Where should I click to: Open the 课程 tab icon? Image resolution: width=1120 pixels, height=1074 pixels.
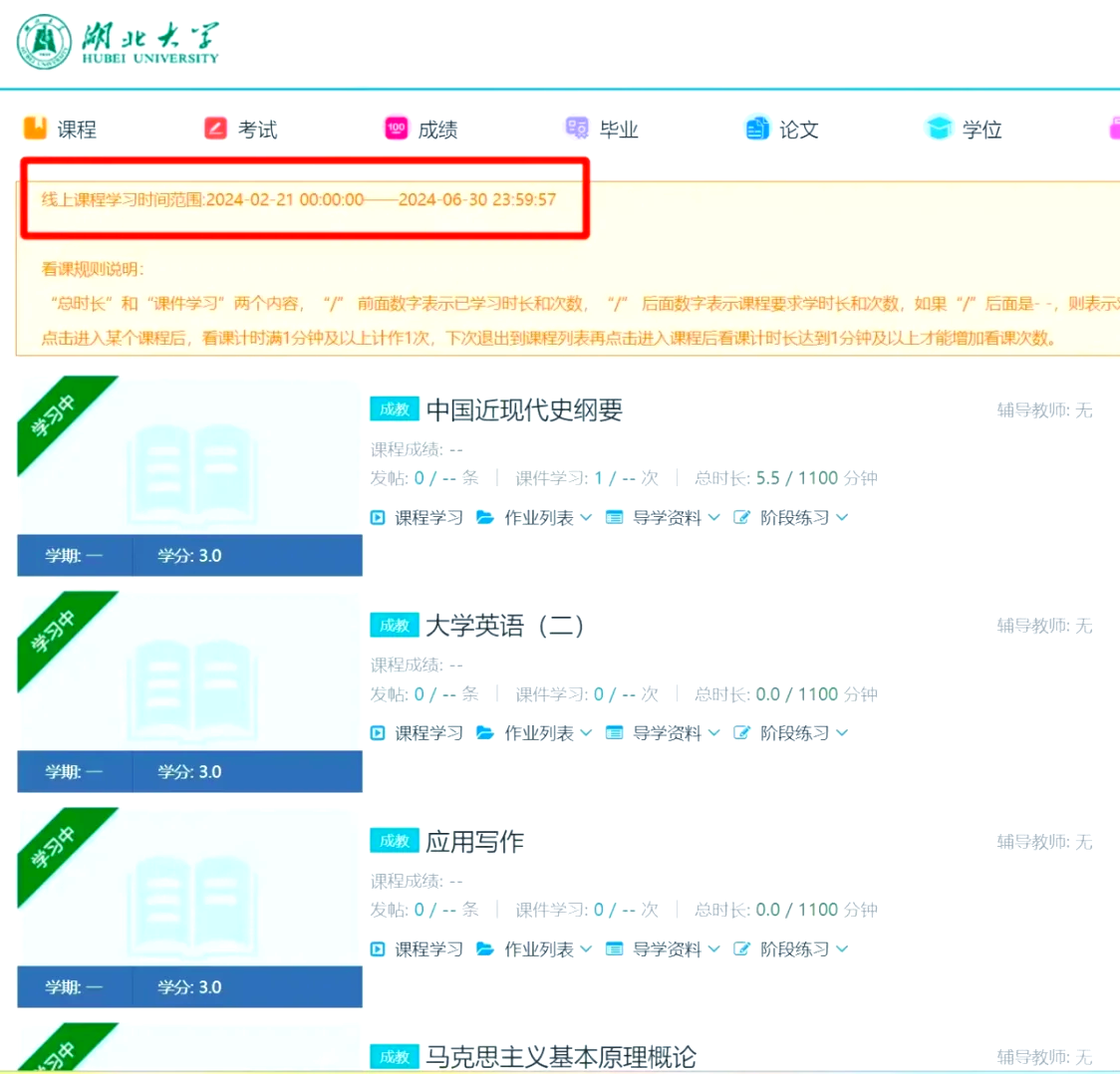point(35,128)
